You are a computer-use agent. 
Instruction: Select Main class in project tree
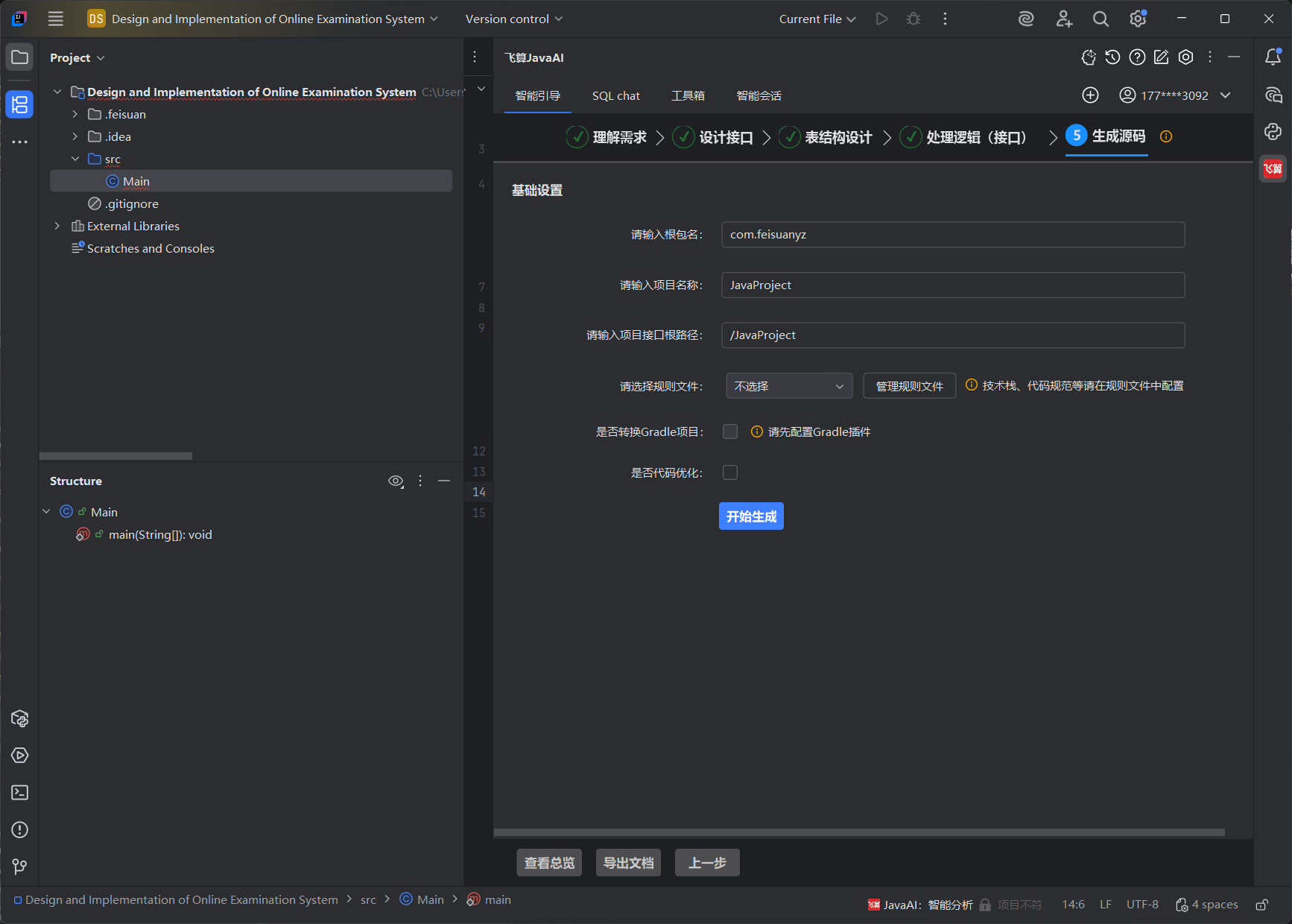click(251, 181)
